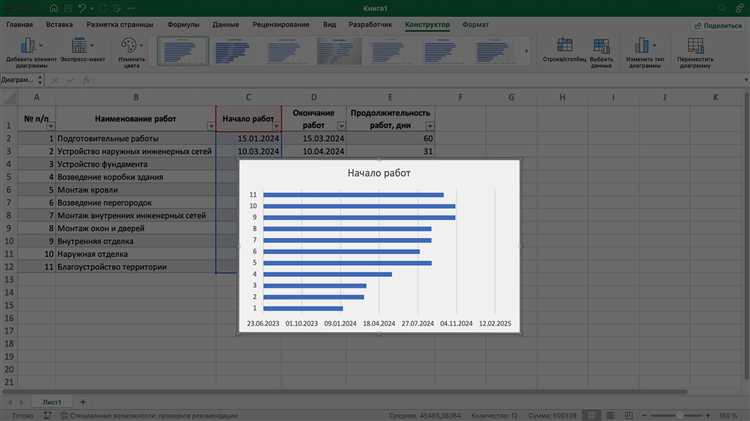This screenshot has width=750, height=421.
Task: Open filter dropdown for Начало работ
Action: pos(276,126)
